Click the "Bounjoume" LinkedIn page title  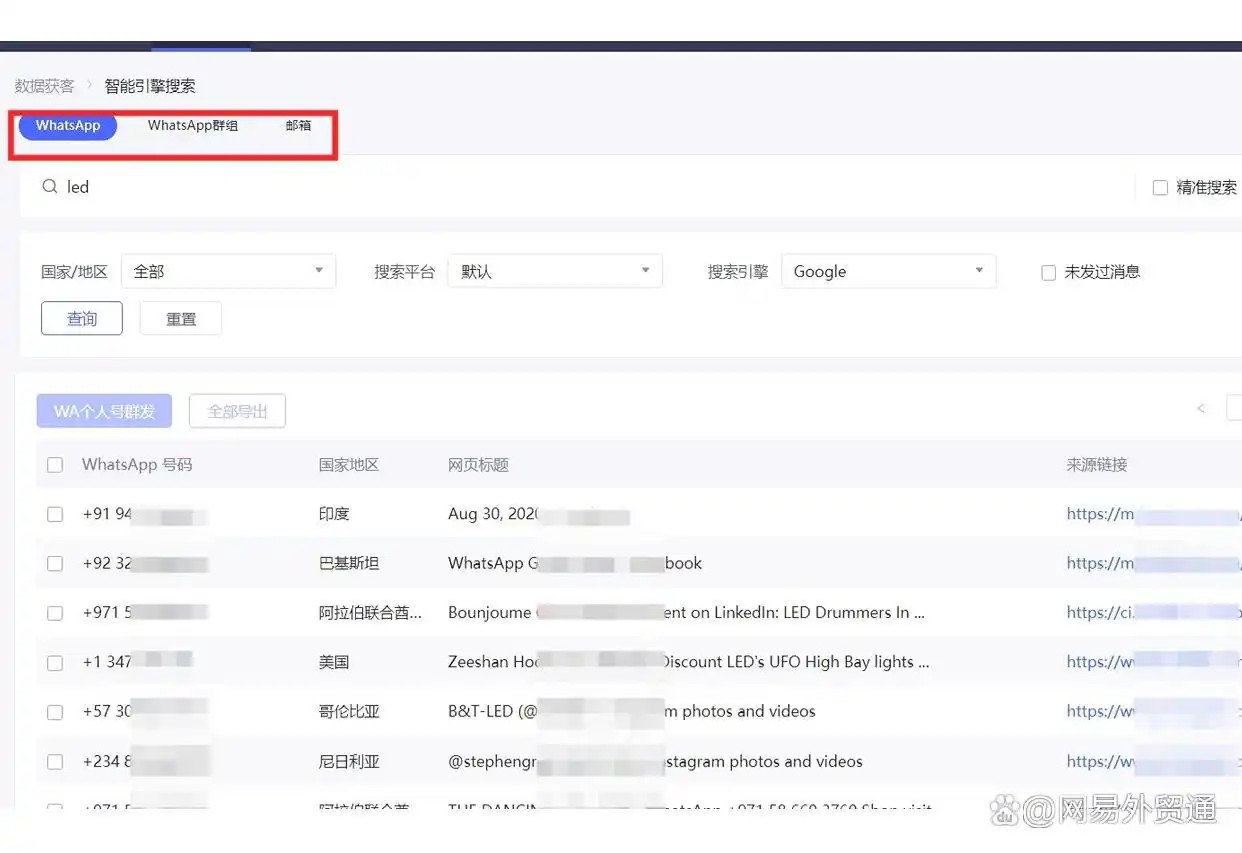686,612
